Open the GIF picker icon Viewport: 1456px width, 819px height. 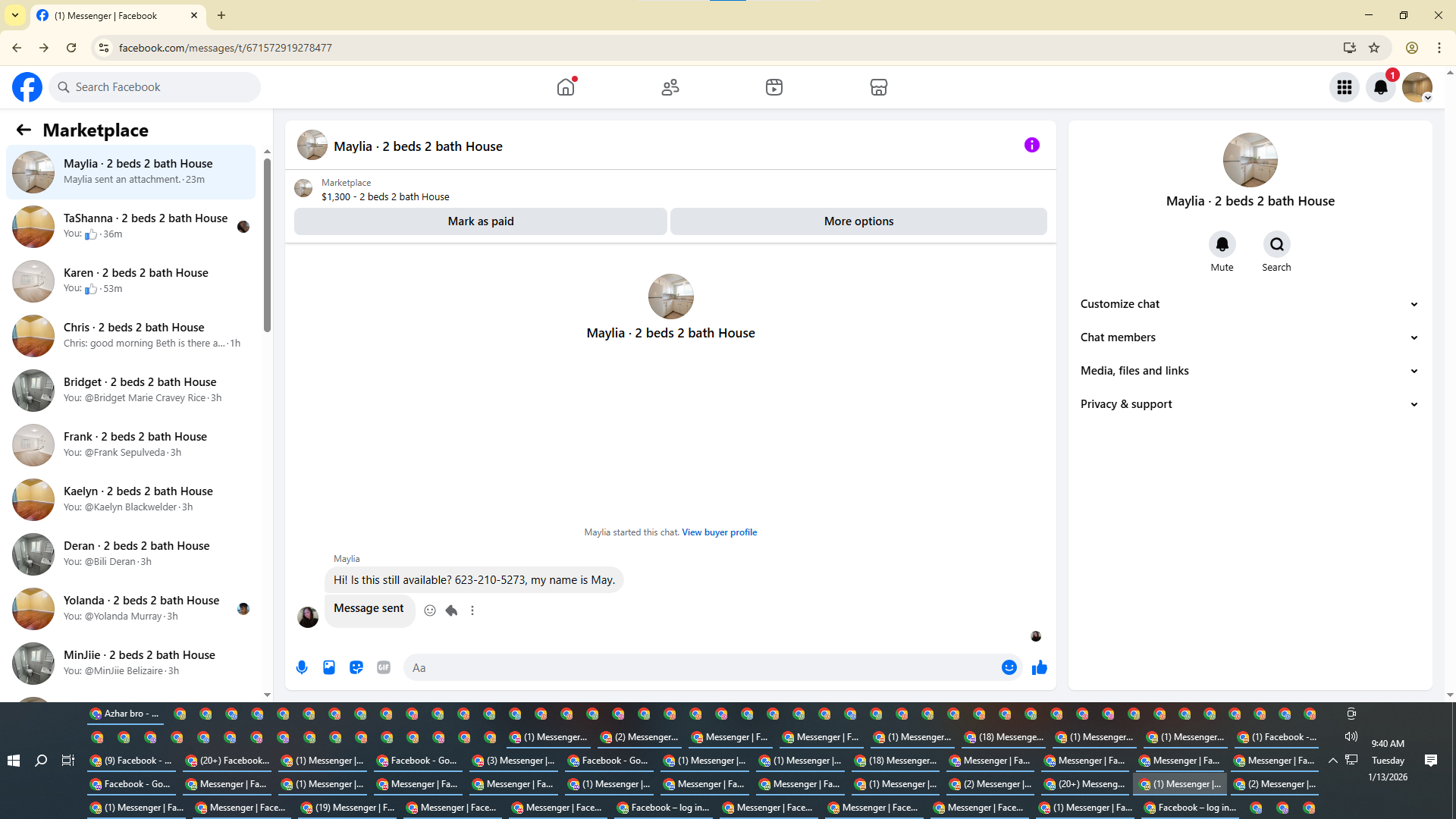[x=384, y=667]
